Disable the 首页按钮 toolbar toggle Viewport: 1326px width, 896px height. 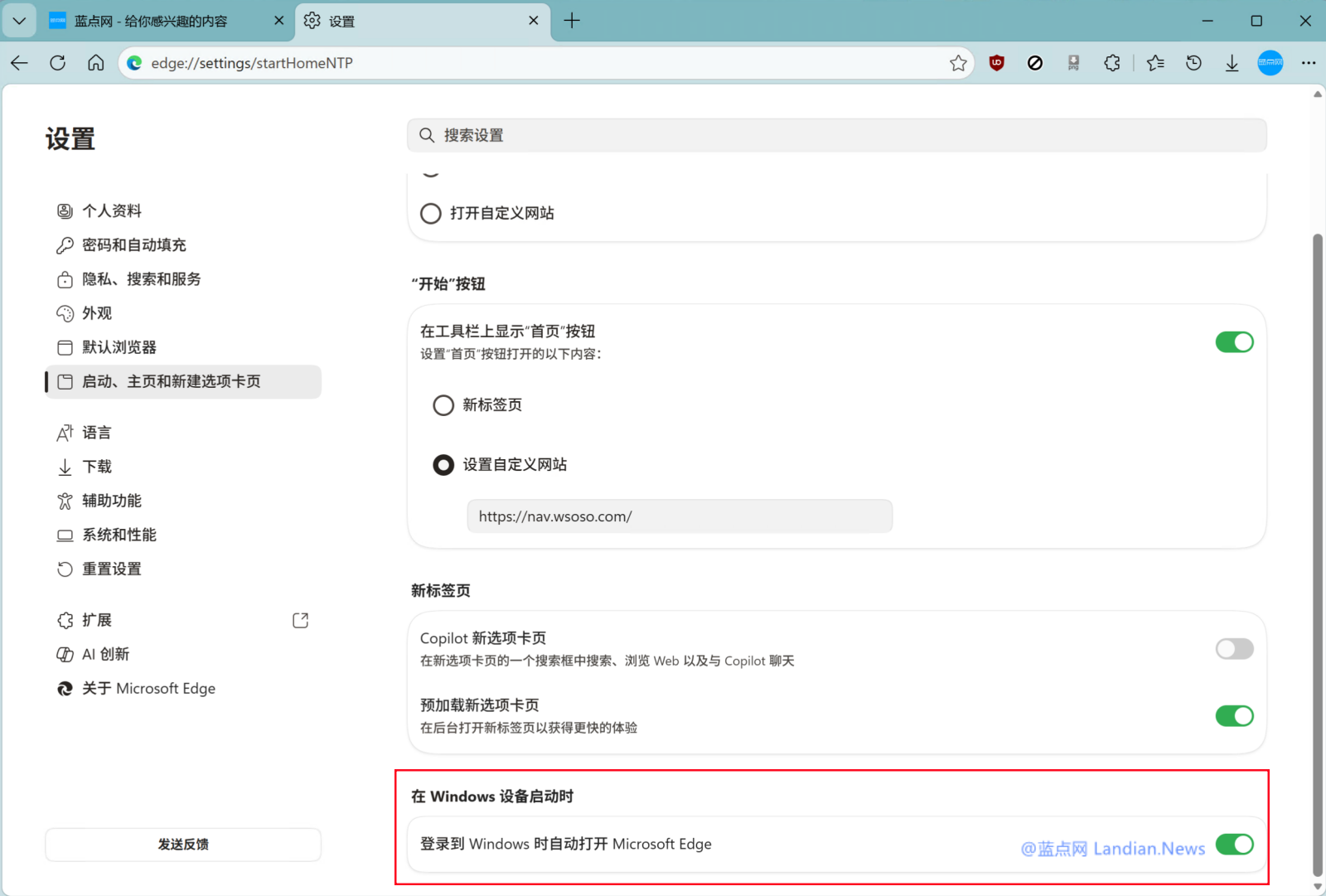(x=1234, y=341)
